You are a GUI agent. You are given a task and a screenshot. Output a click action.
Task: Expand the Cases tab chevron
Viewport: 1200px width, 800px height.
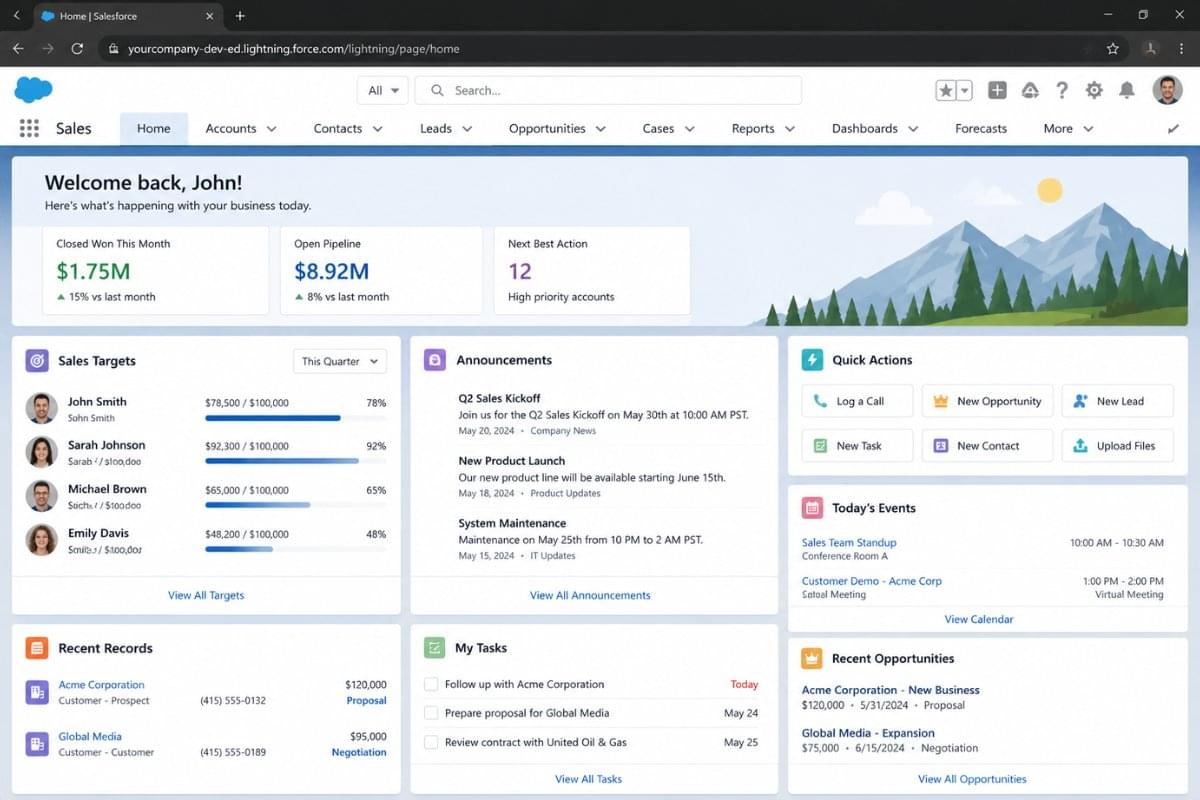click(x=690, y=129)
